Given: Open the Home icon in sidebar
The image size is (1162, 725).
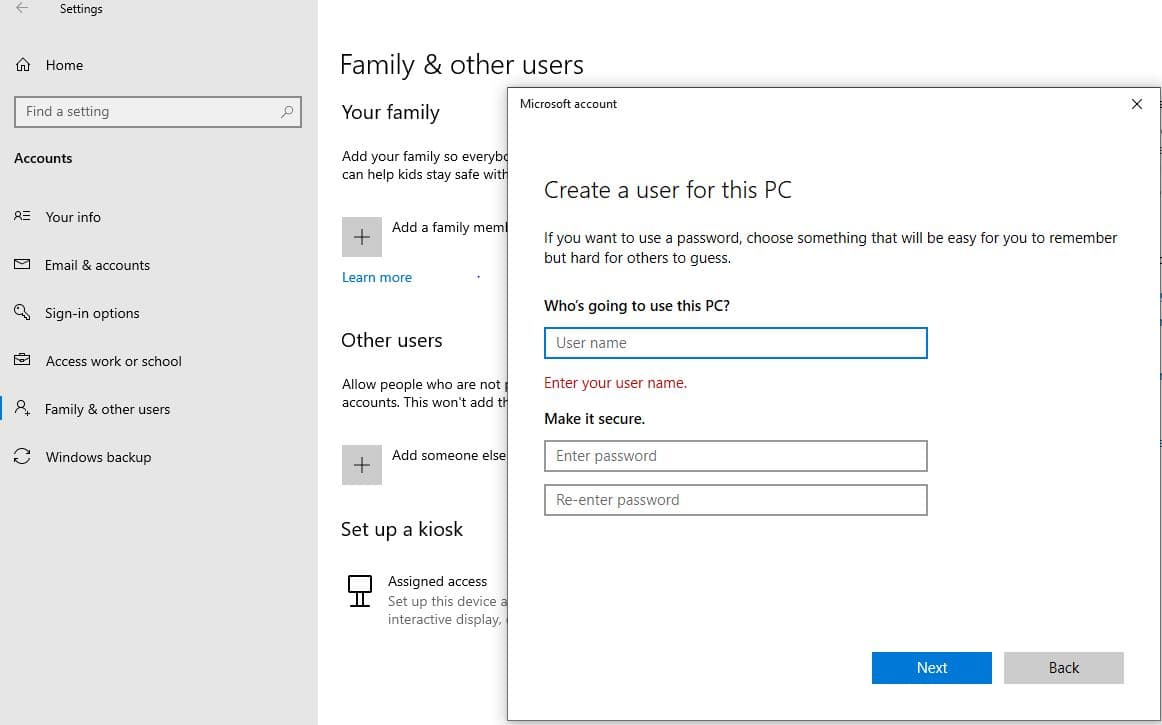Looking at the screenshot, I should coord(23,65).
